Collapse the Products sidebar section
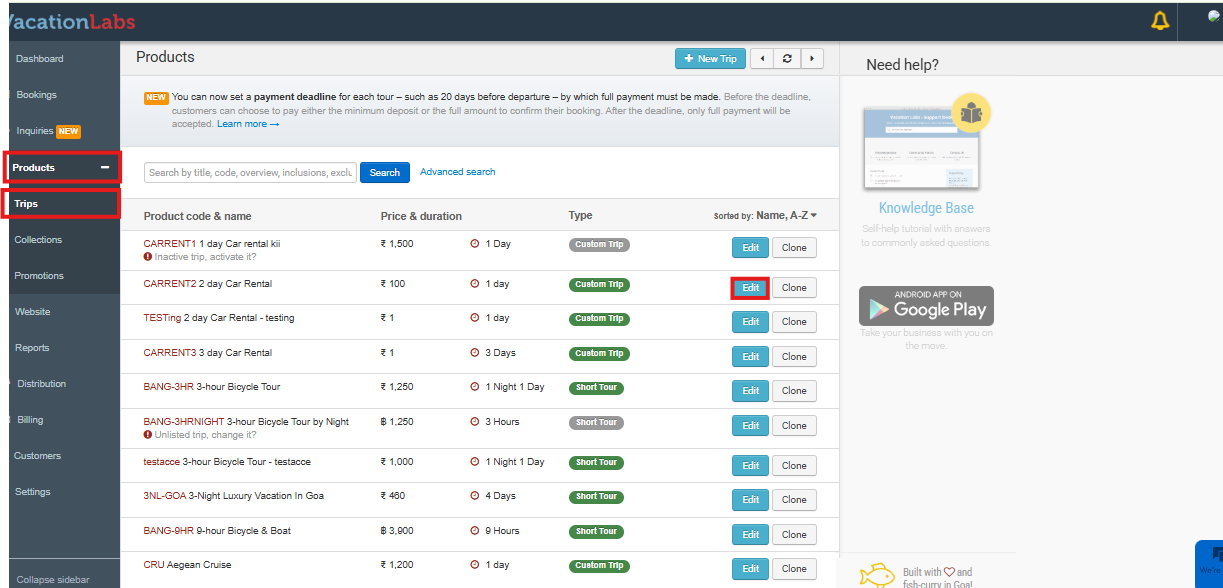Screen dimensions: 1223x588 tap(105, 168)
